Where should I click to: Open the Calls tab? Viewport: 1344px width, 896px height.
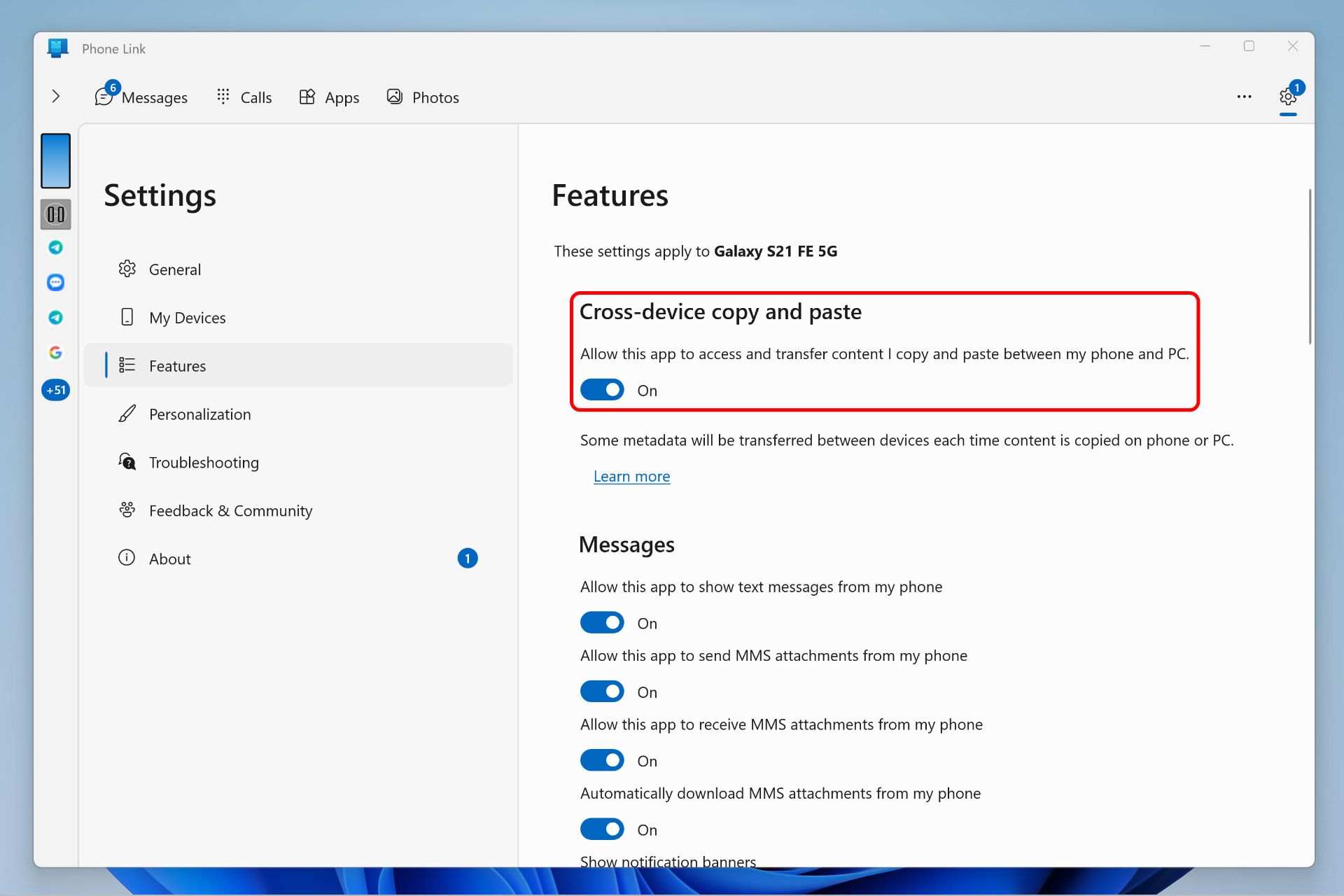point(244,97)
